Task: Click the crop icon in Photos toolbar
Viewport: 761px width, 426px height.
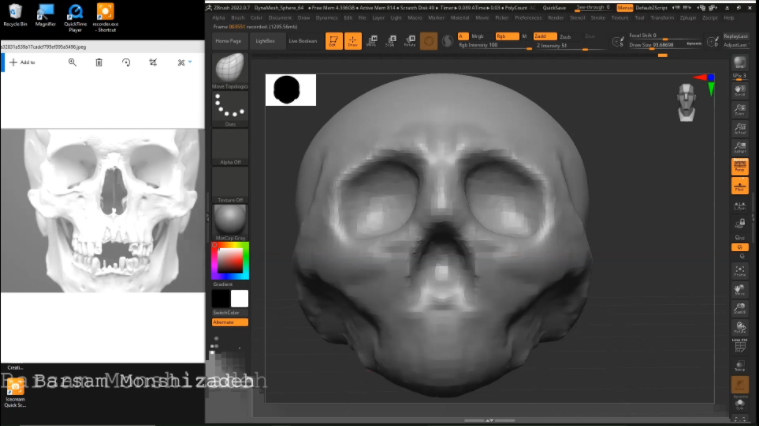Action: [x=153, y=62]
